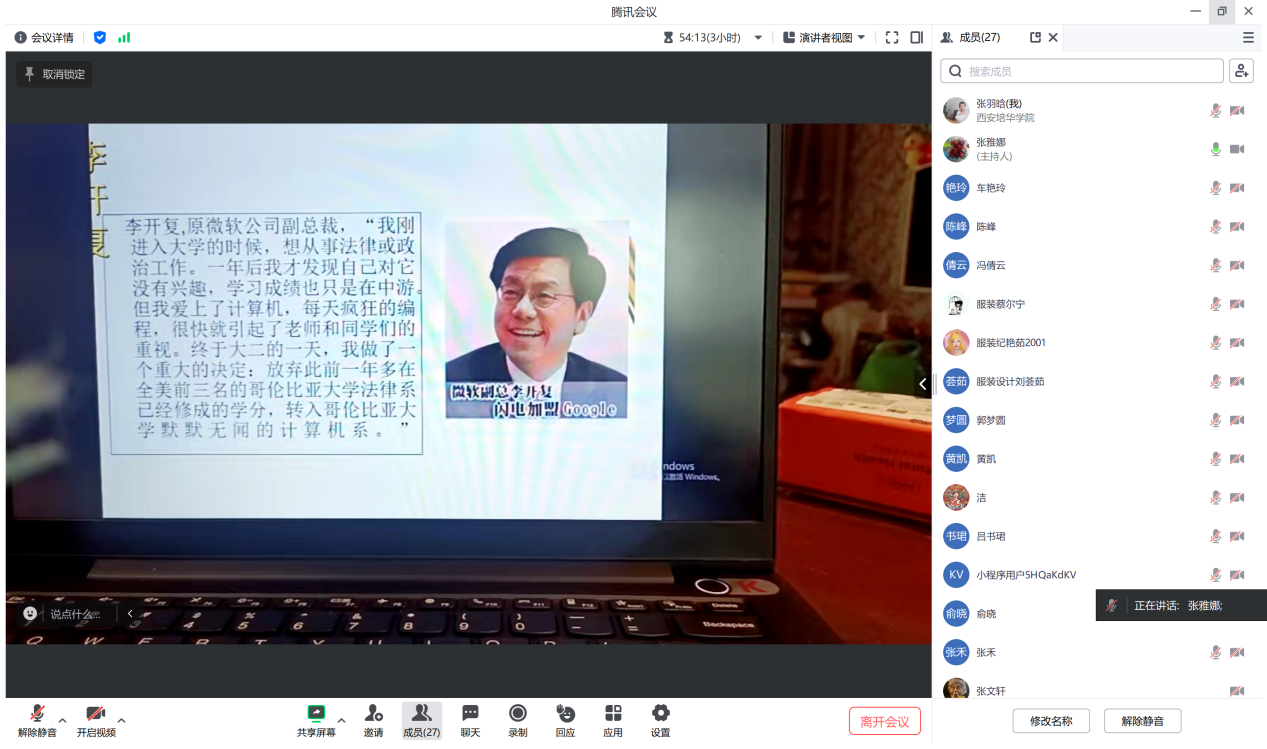Turn on camera with 开启视频
Screen dimensions: 1267x749
click(96, 714)
